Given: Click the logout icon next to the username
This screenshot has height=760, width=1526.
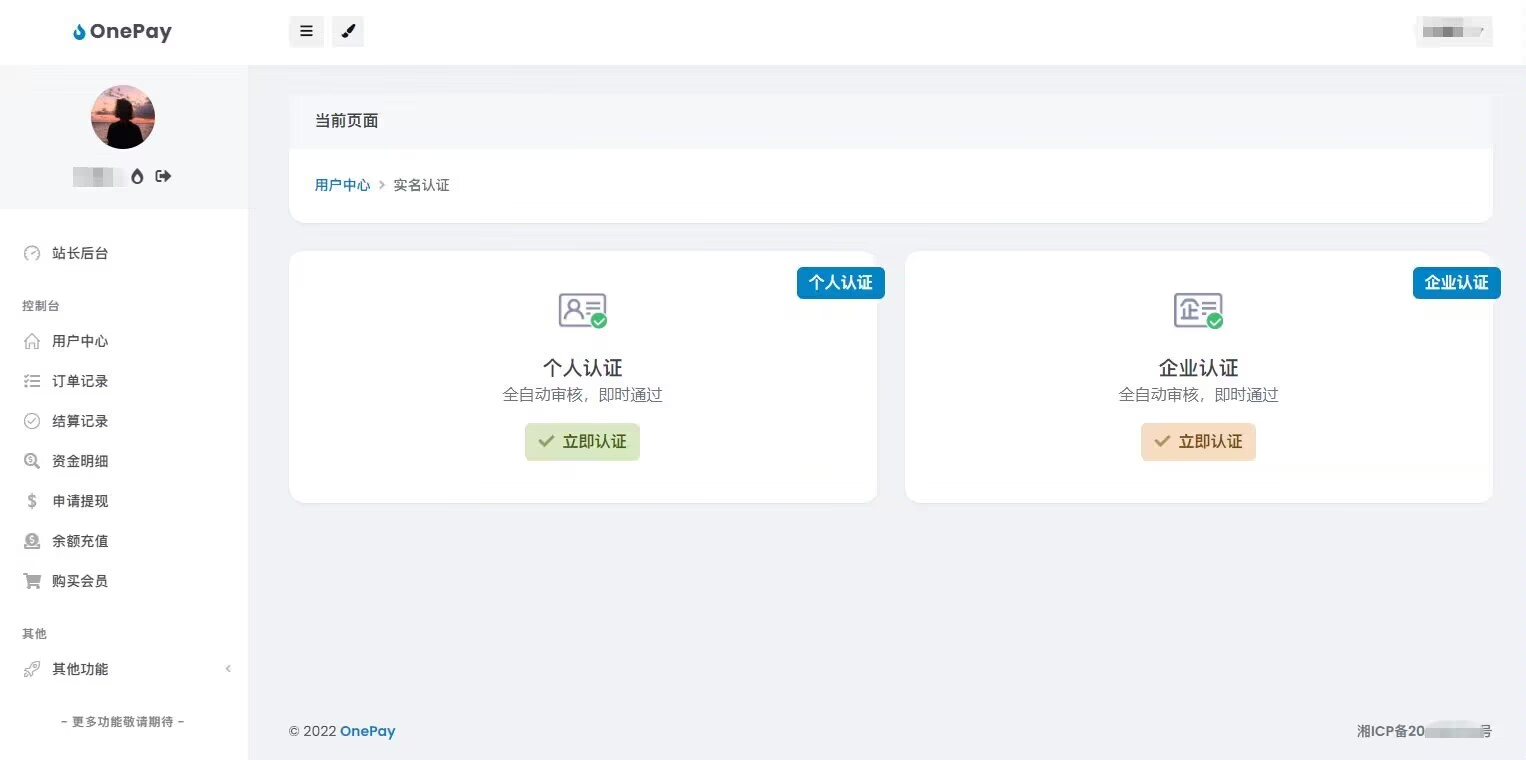Looking at the screenshot, I should (163, 176).
